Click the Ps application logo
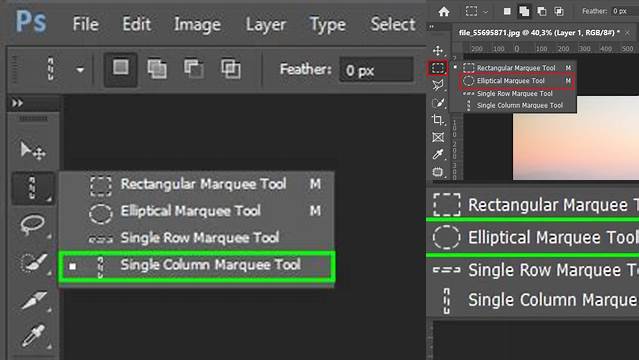The width and height of the screenshot is (639, 360). point(31,21)
